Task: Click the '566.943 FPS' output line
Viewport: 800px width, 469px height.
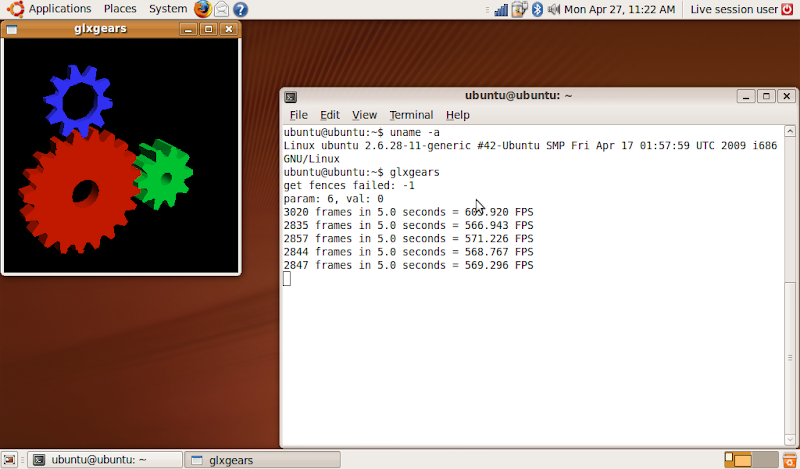Action: [409, 226]
